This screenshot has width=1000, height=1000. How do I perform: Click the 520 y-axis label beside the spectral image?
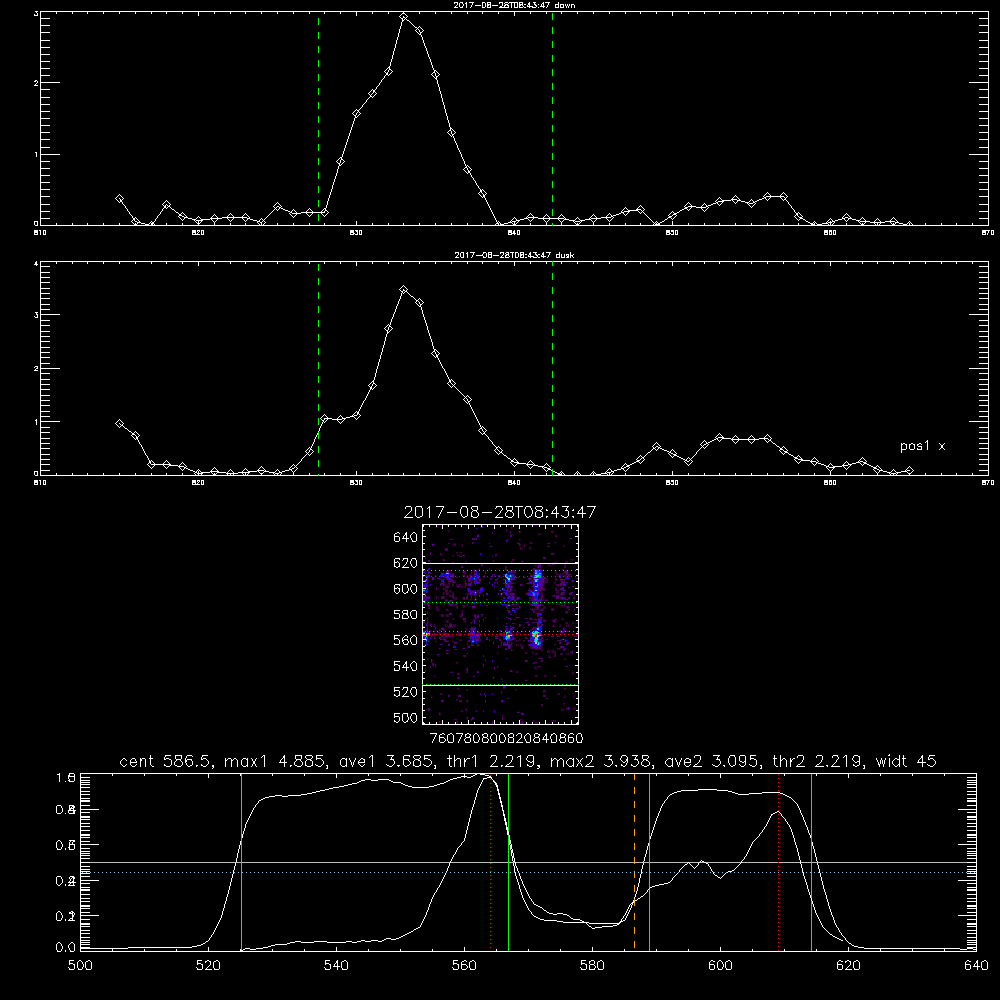click(x=406, y=692)
